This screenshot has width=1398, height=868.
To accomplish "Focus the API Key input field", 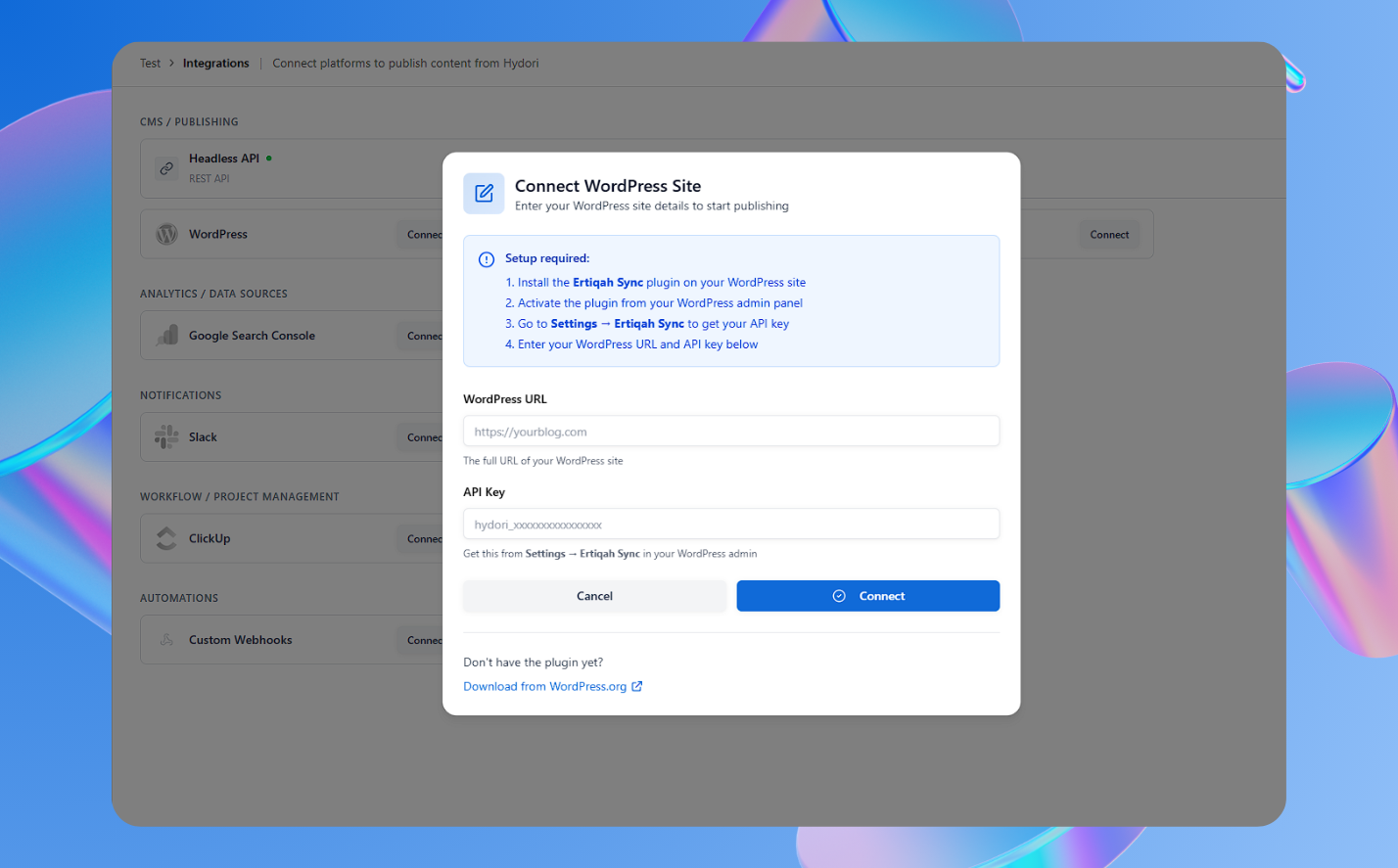I will coord(731,525).
